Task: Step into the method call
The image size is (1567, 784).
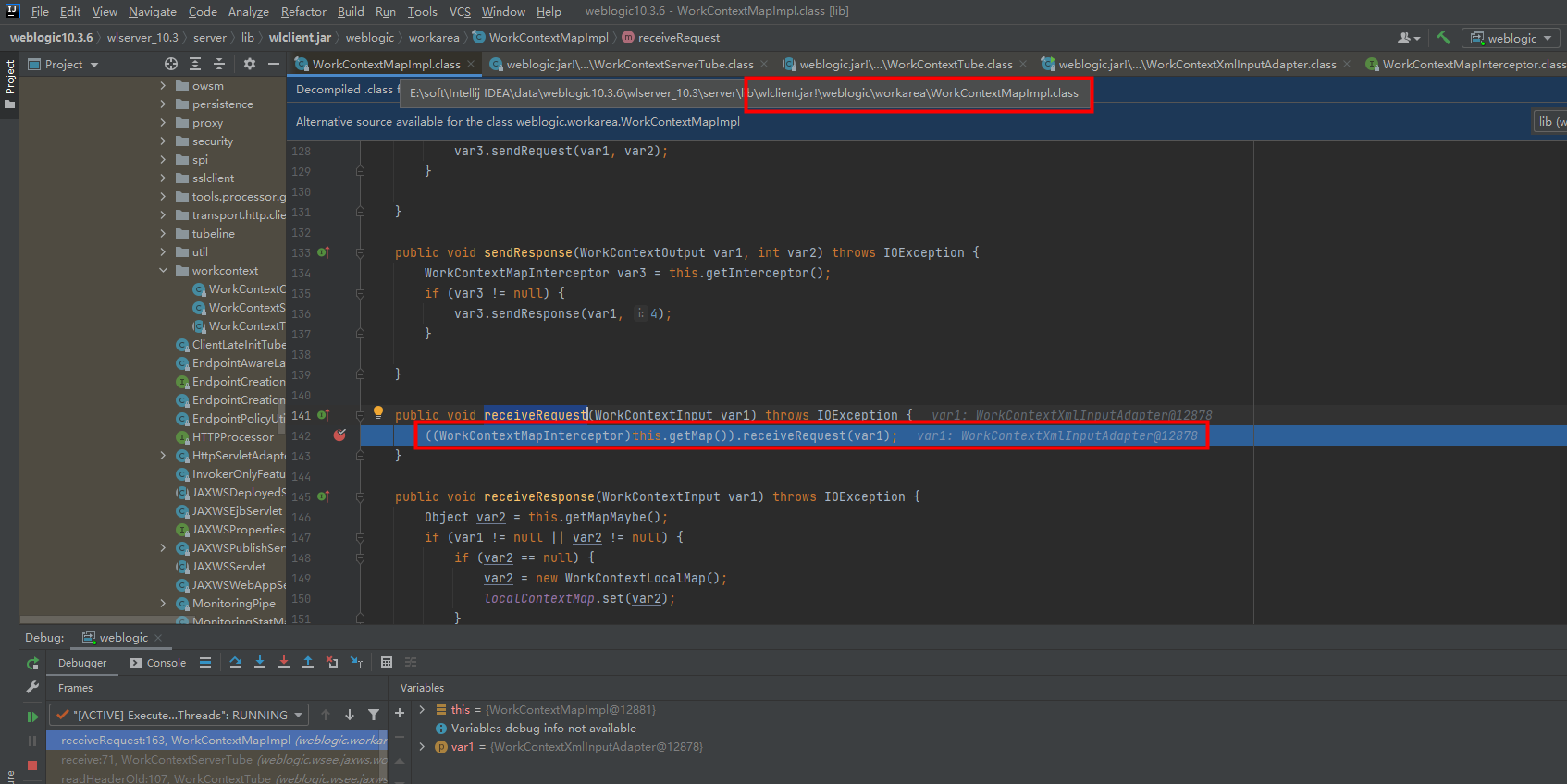Action: coord(260,662)
